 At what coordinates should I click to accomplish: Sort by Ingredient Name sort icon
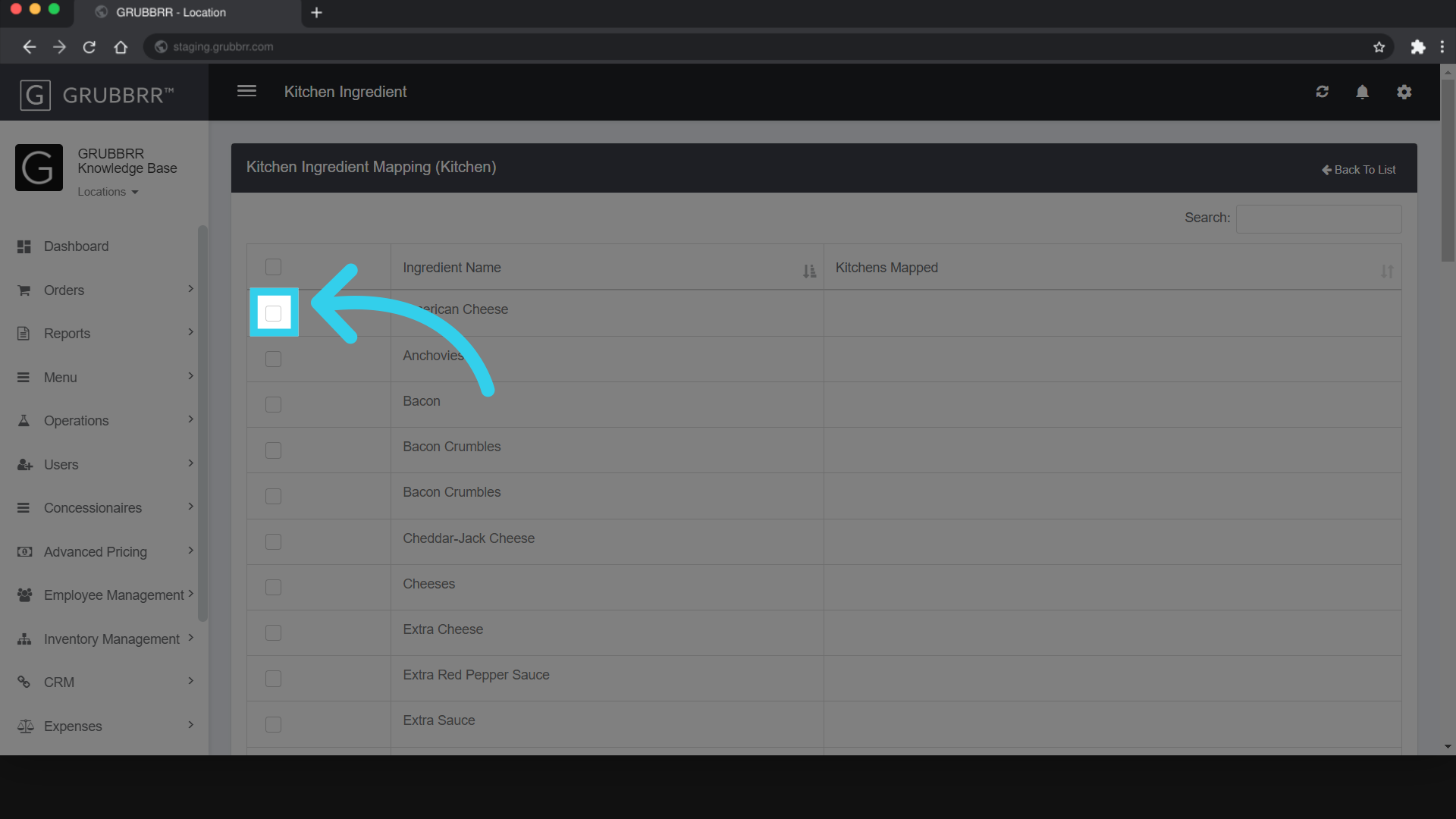[x=809, y=271]
